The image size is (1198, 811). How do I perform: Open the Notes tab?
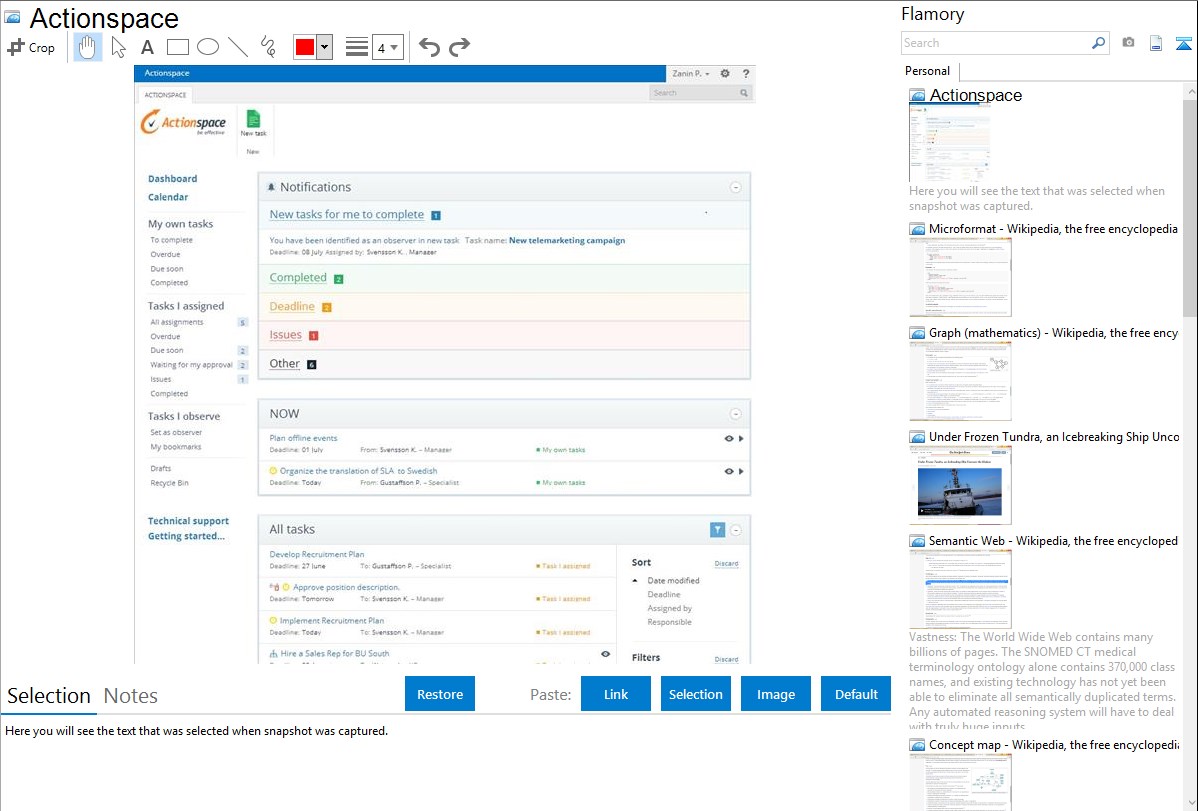[x=131, y=696]
